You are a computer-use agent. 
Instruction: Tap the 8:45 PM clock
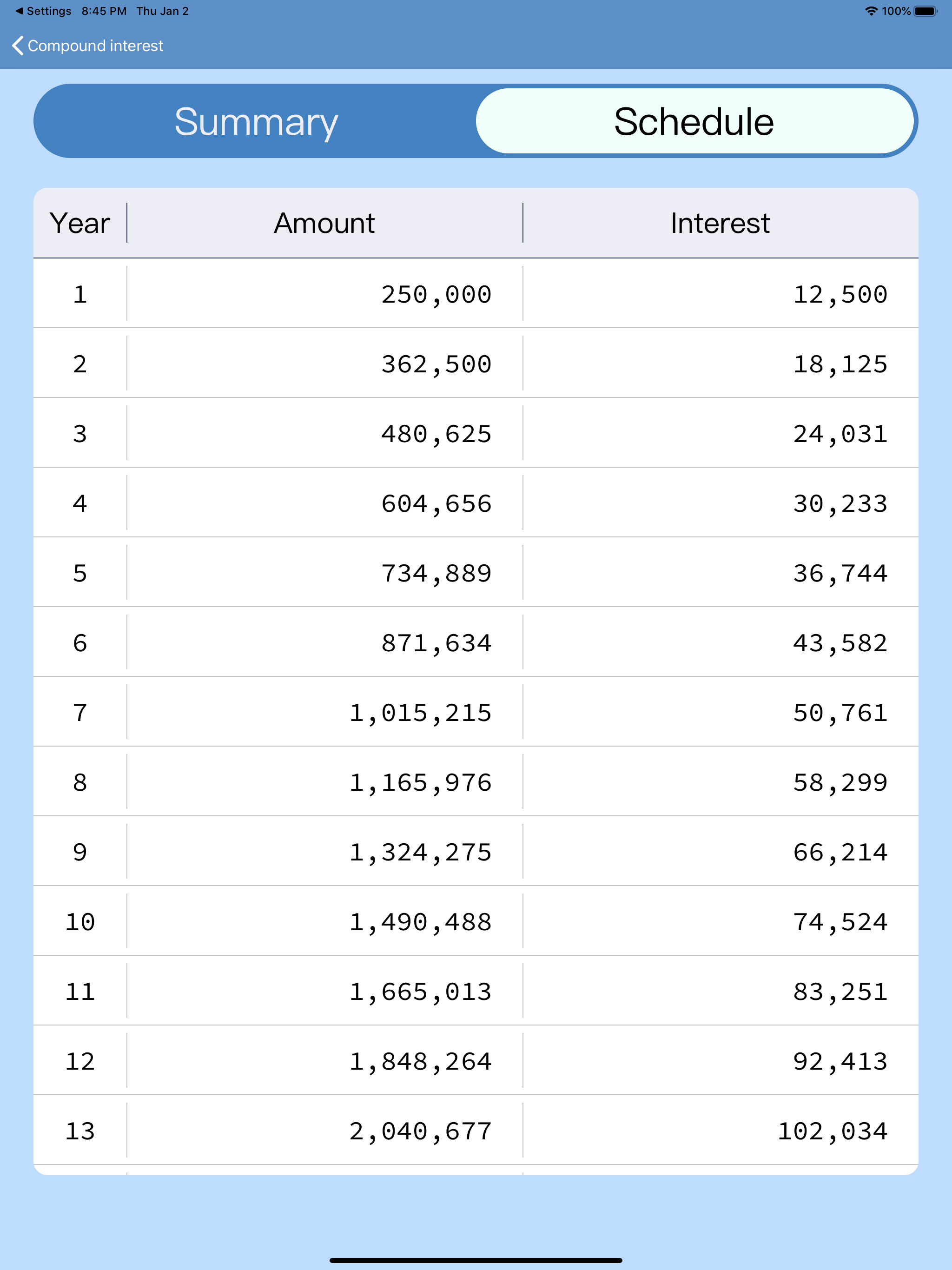104,11
